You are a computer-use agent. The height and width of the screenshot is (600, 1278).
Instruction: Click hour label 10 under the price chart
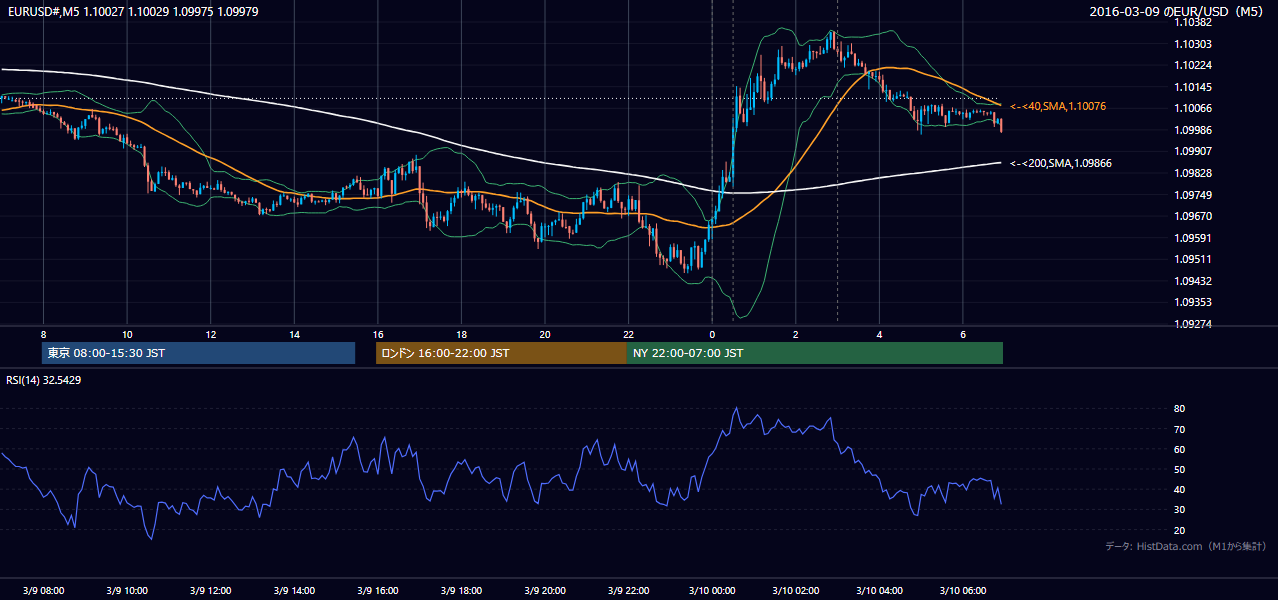(127, 334)
